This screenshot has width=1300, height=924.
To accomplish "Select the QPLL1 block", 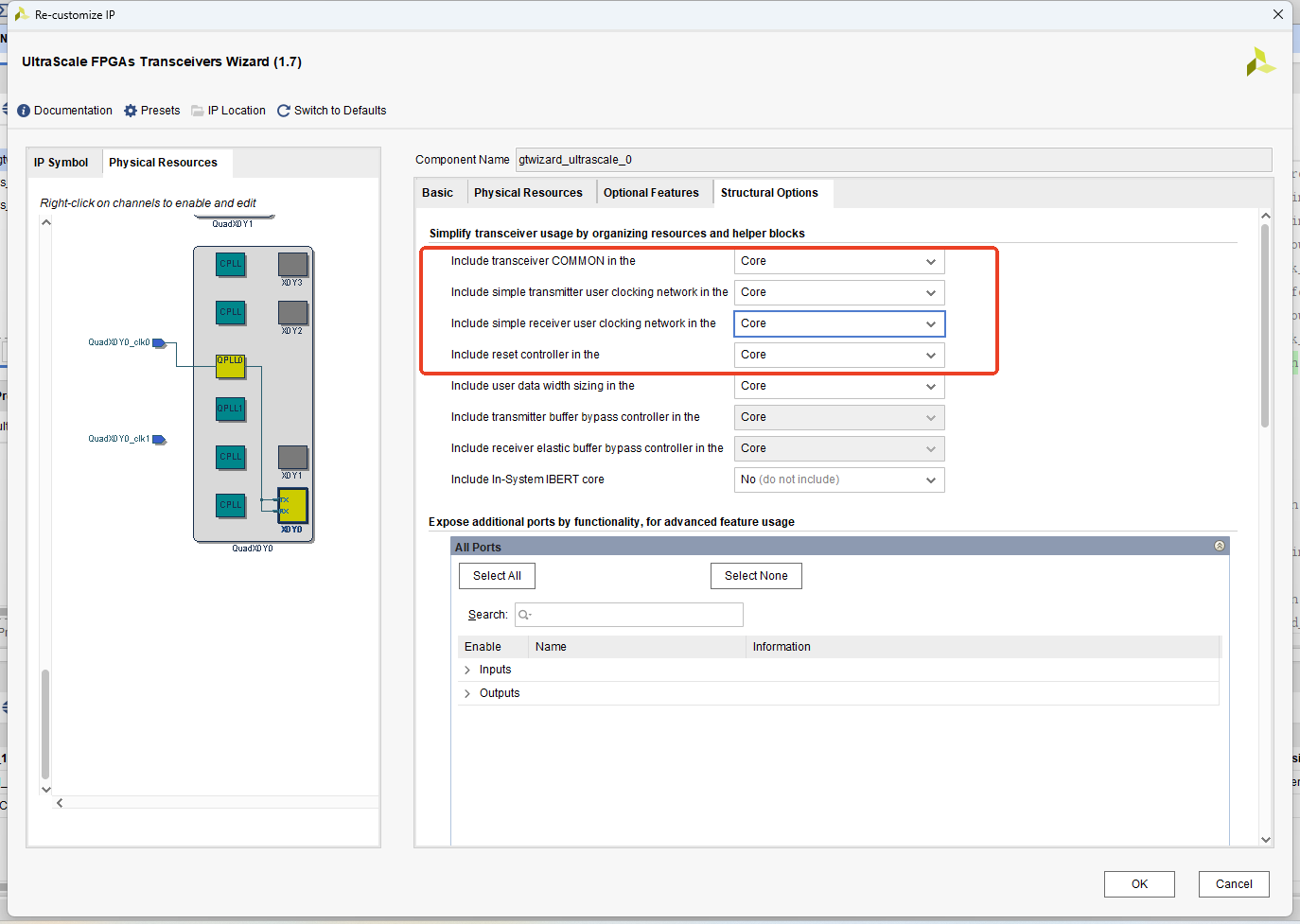I will [x=230, y=410].
